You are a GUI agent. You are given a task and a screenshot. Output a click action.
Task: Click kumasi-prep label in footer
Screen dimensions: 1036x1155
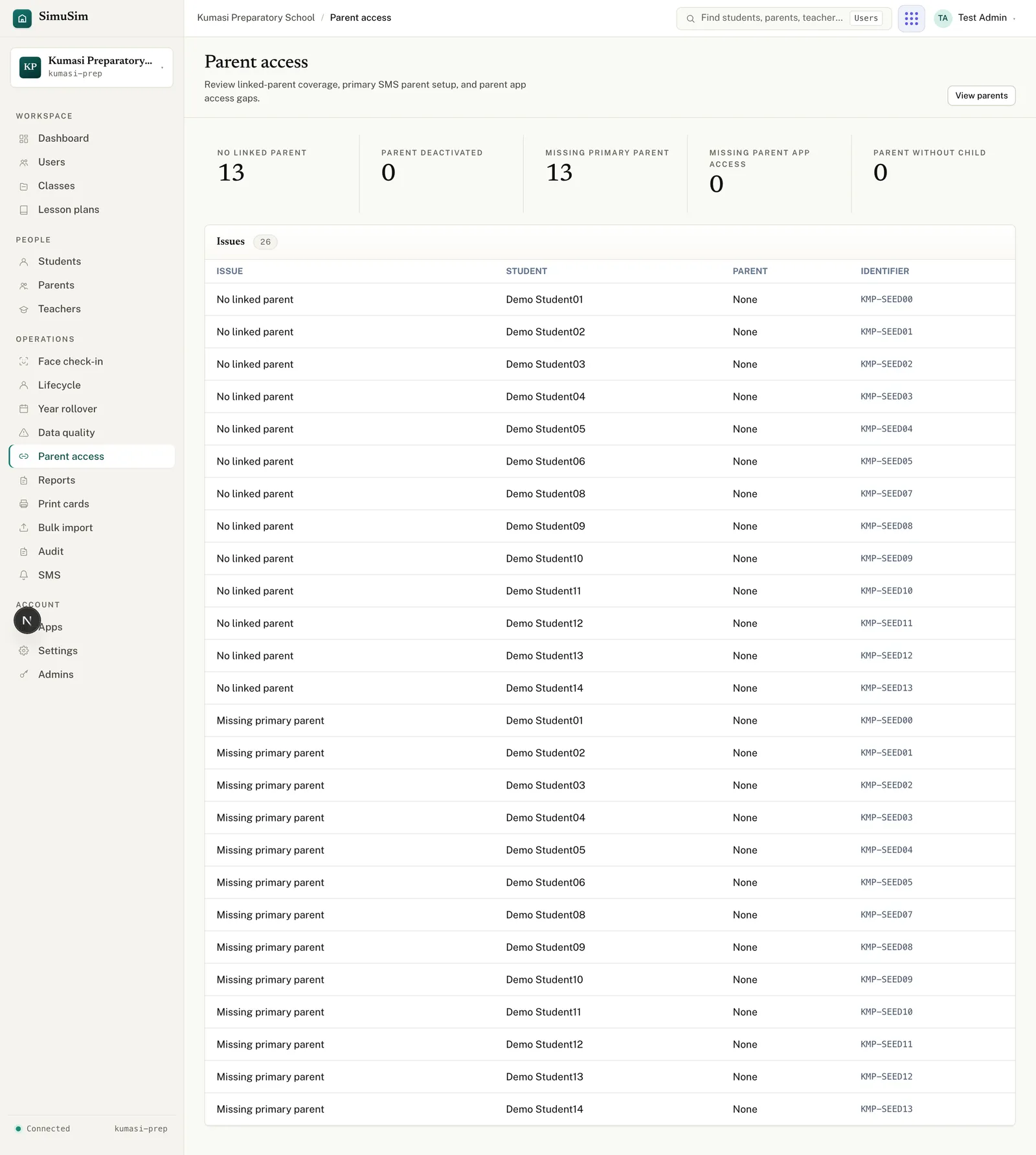coord(141,1129)
